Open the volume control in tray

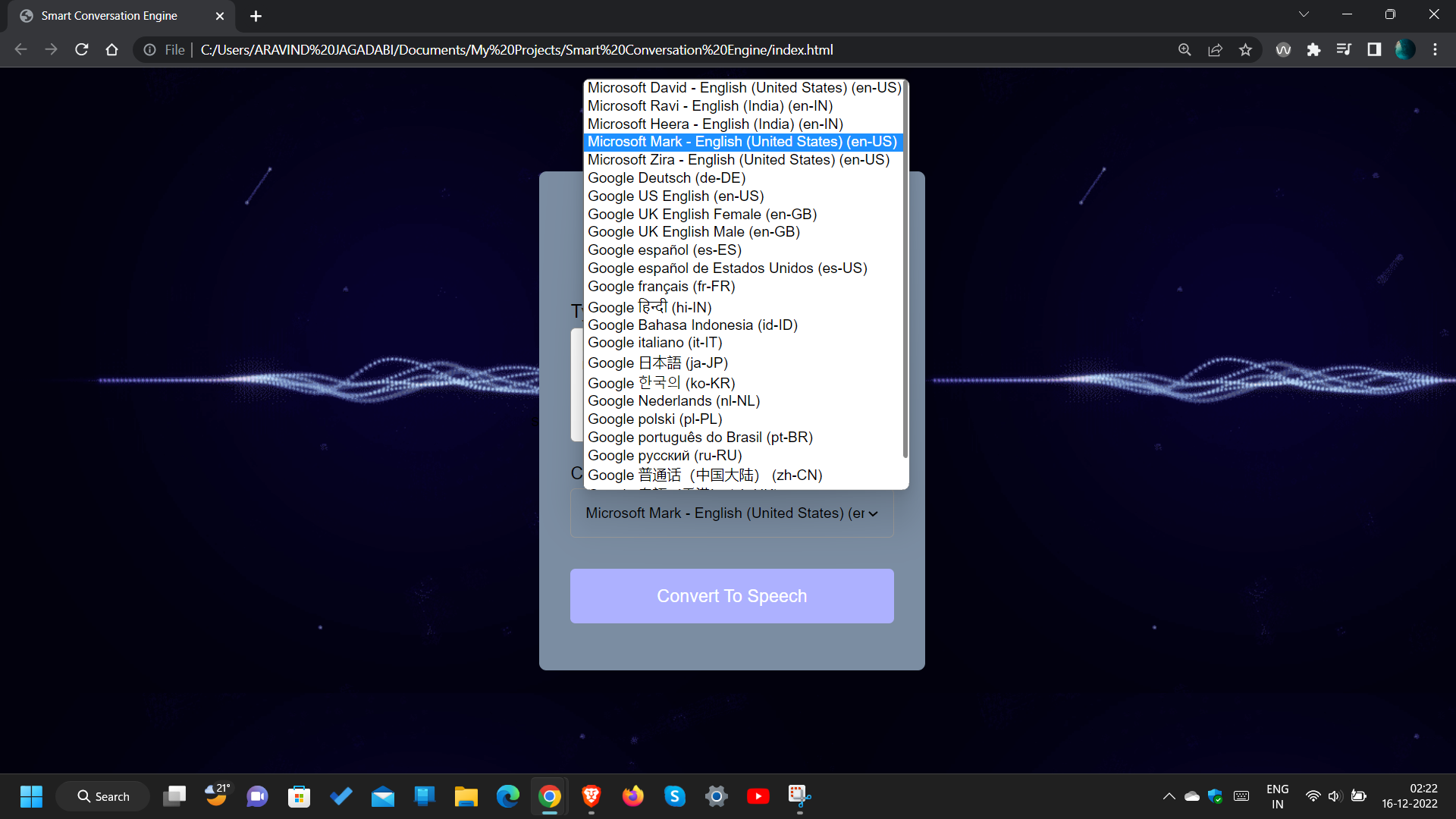(1335, 796)
